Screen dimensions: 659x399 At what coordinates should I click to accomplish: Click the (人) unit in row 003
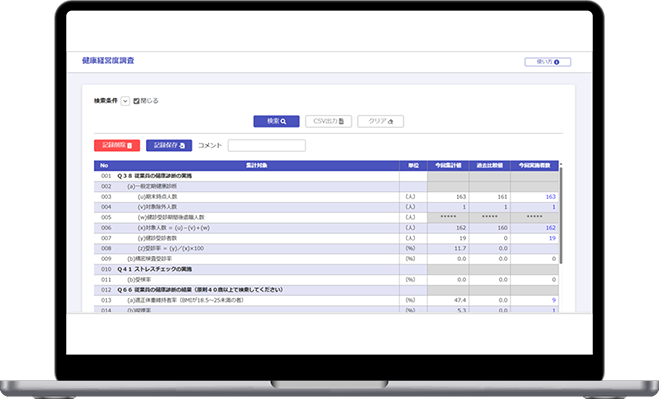pos(410,196)
